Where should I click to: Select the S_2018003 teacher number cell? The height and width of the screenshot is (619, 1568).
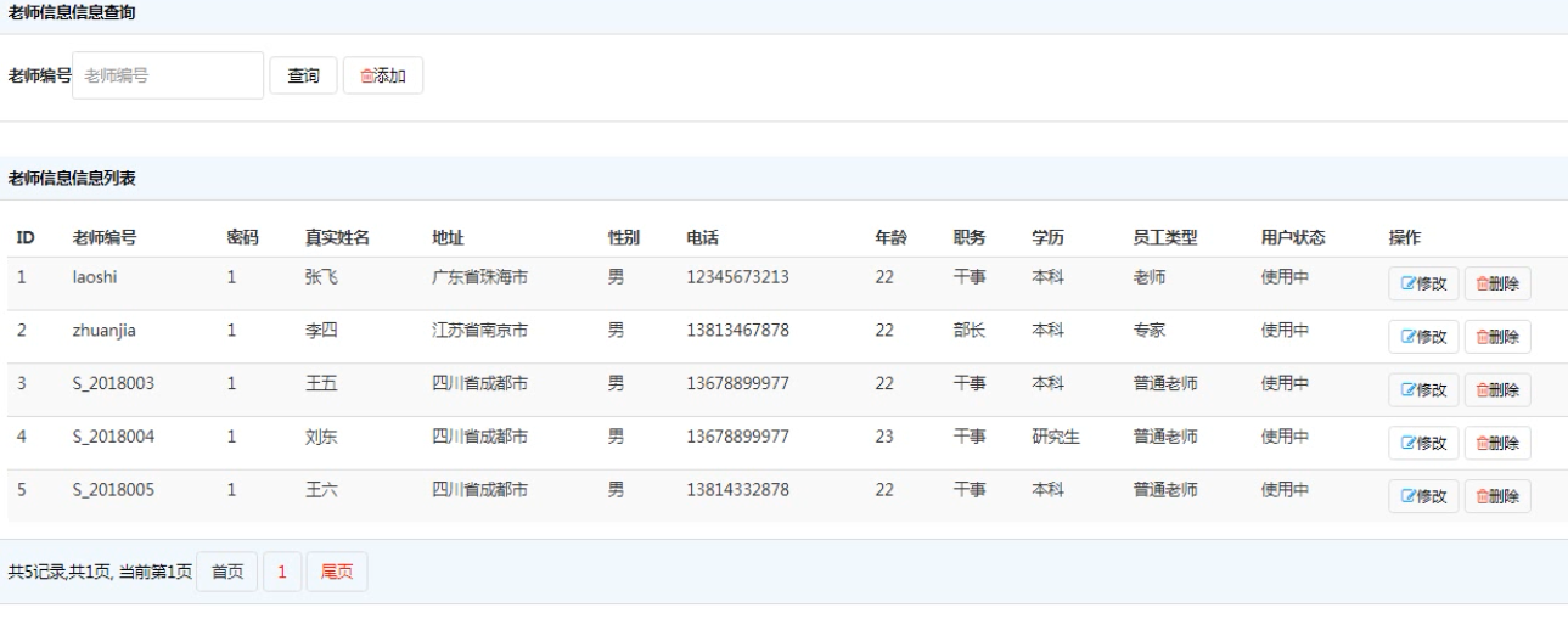[x=113, y=384]
